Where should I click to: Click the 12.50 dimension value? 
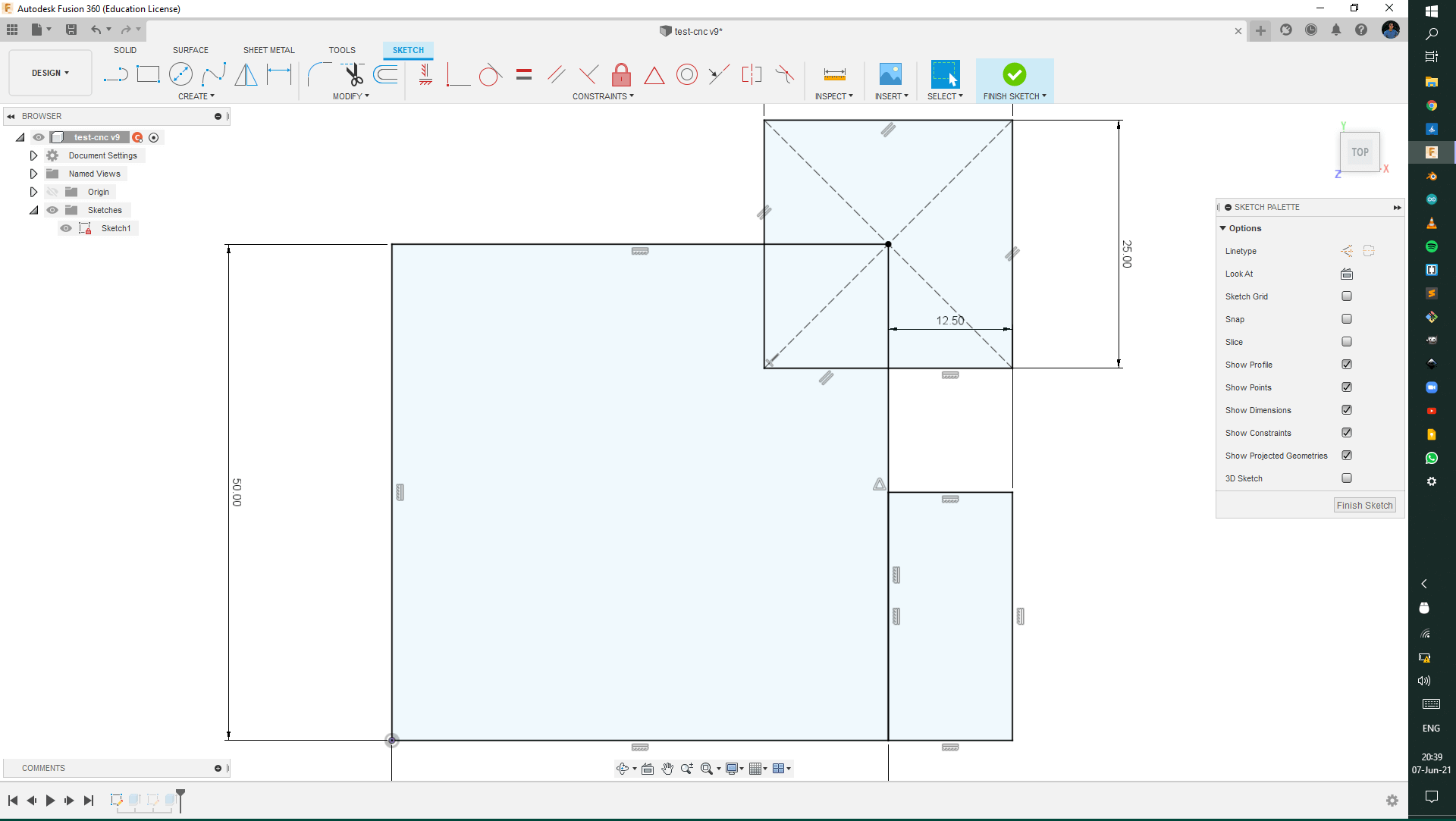point(950,321)
